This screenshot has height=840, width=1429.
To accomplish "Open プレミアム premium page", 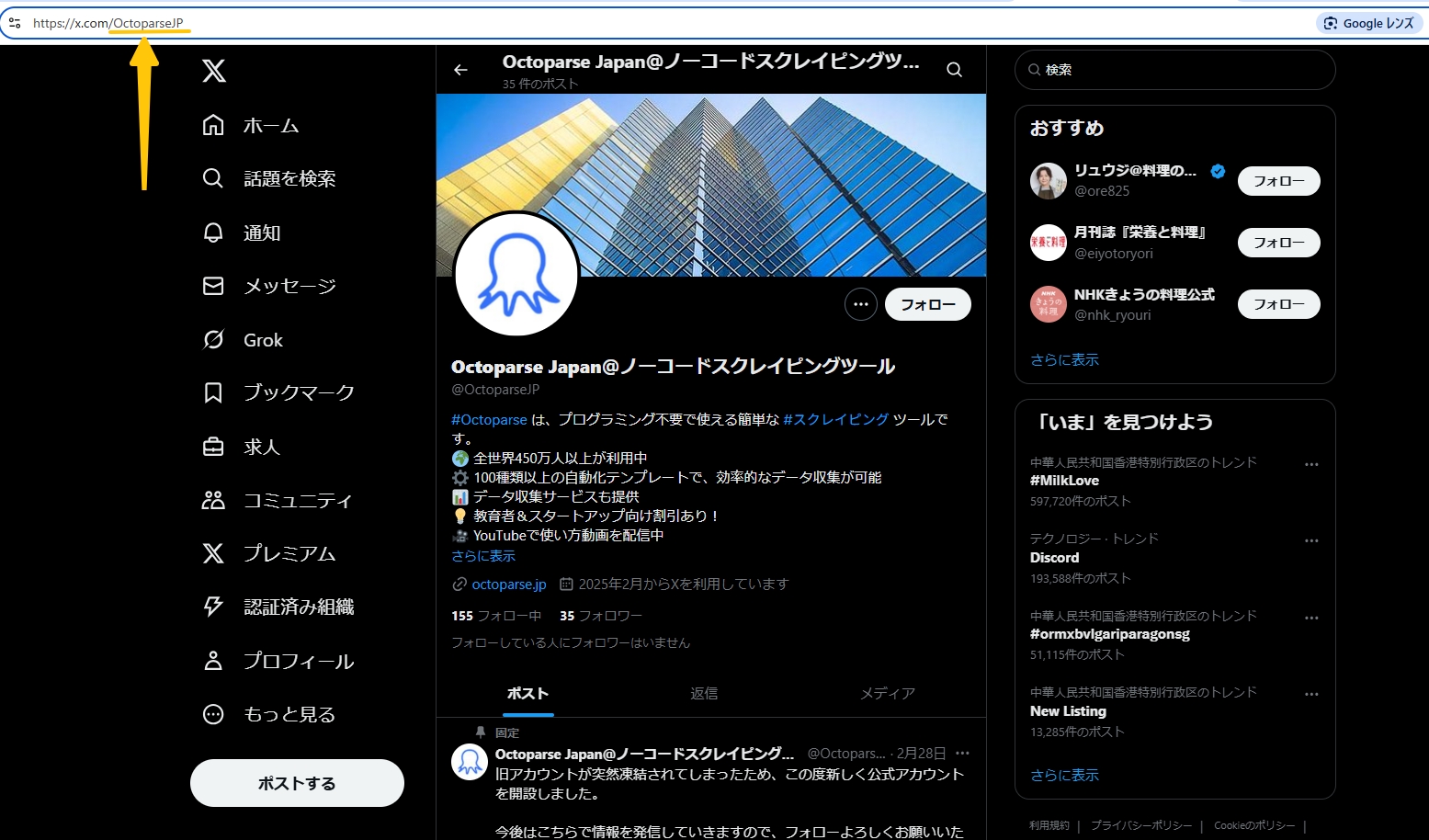I will [269, 553].
